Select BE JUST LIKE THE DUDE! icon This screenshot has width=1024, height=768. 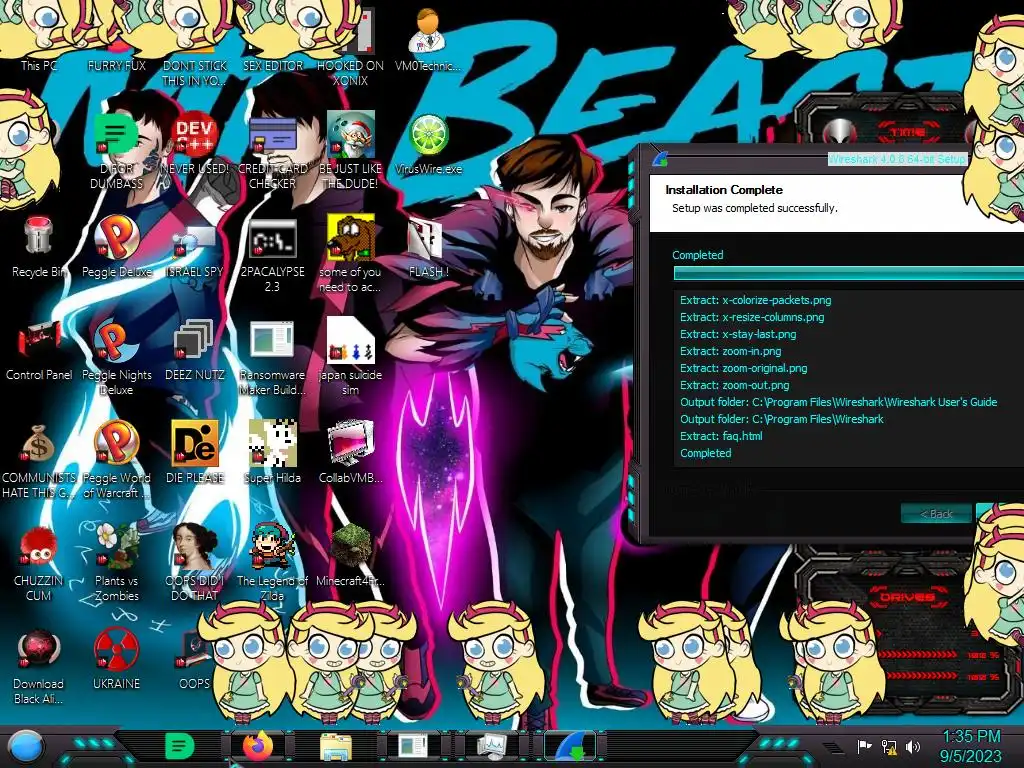tap(350, 150)
